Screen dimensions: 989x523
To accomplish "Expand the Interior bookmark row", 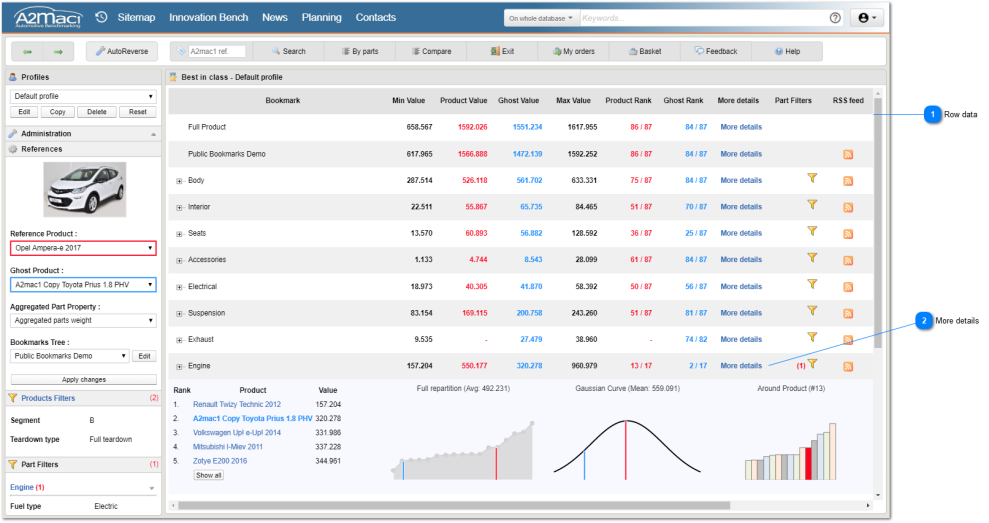I will click(x=179, y=208).
